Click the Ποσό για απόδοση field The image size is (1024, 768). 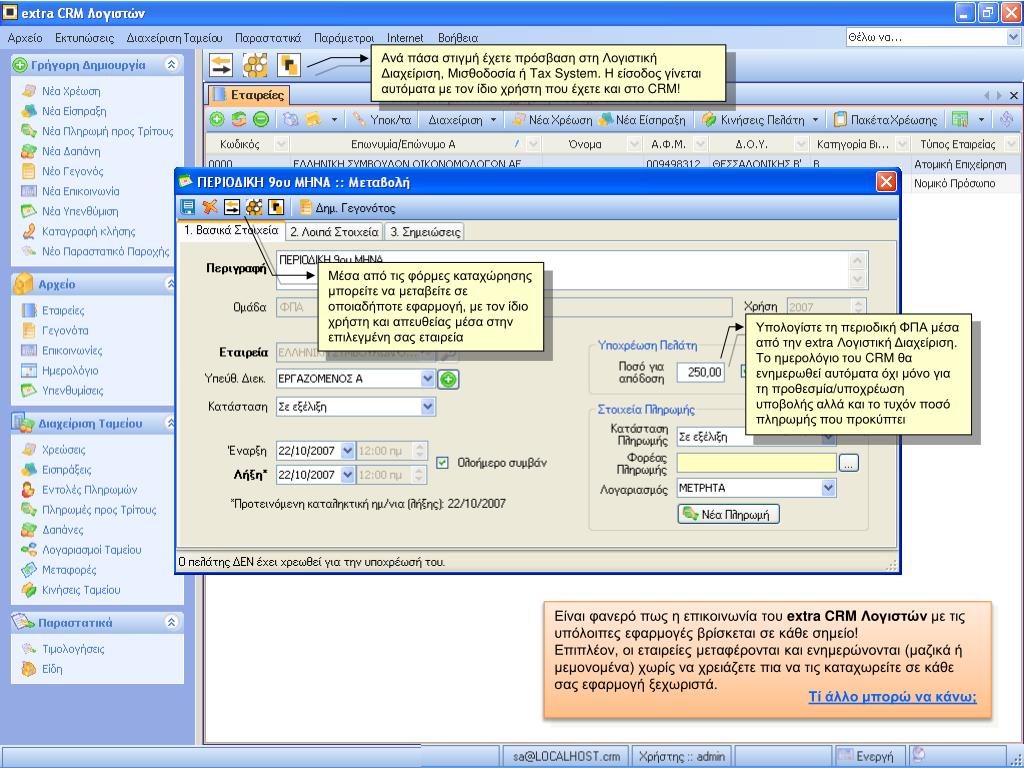coord(701,372)
